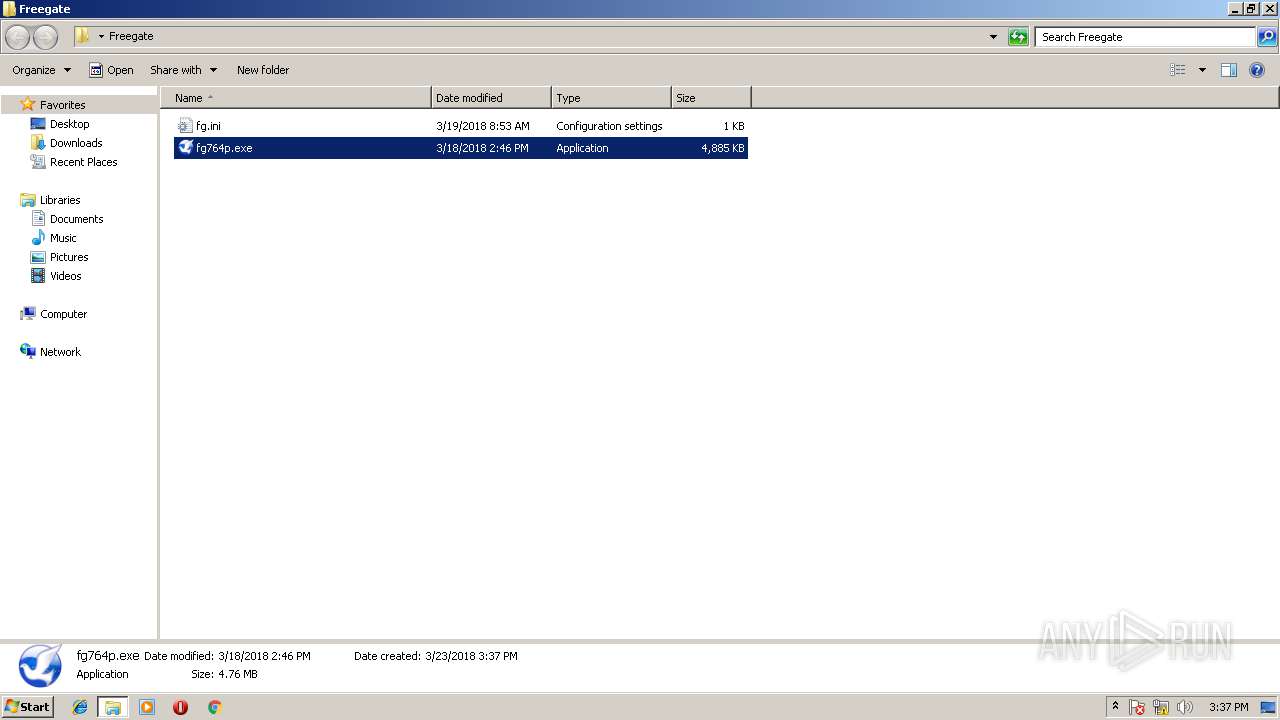Click the Videos library icon
Image resolution: width=1280 pixels, height=720 pixels.
38,276
